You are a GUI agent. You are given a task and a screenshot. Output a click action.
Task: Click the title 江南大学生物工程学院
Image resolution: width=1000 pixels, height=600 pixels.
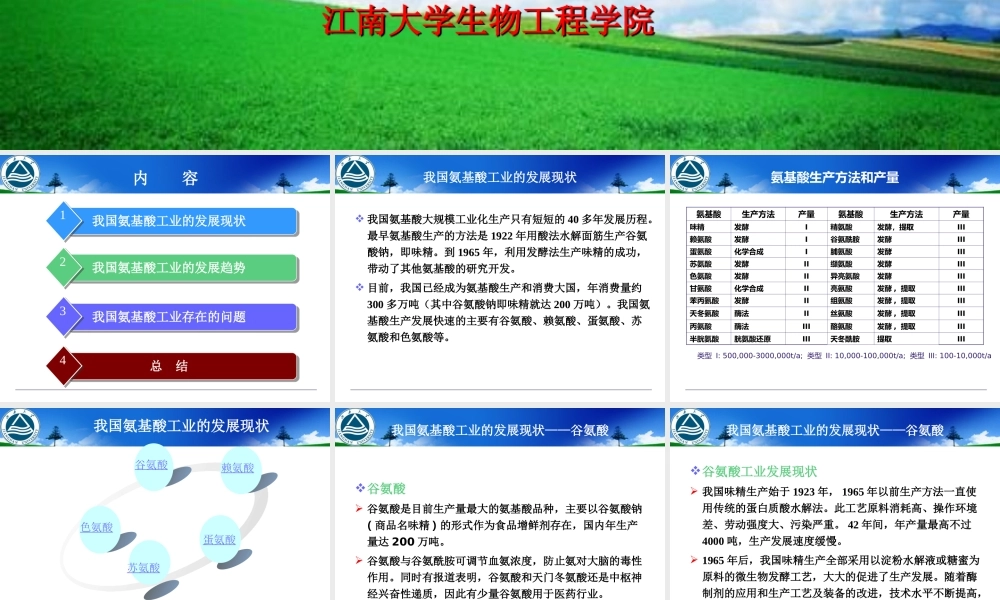[488, 20]
